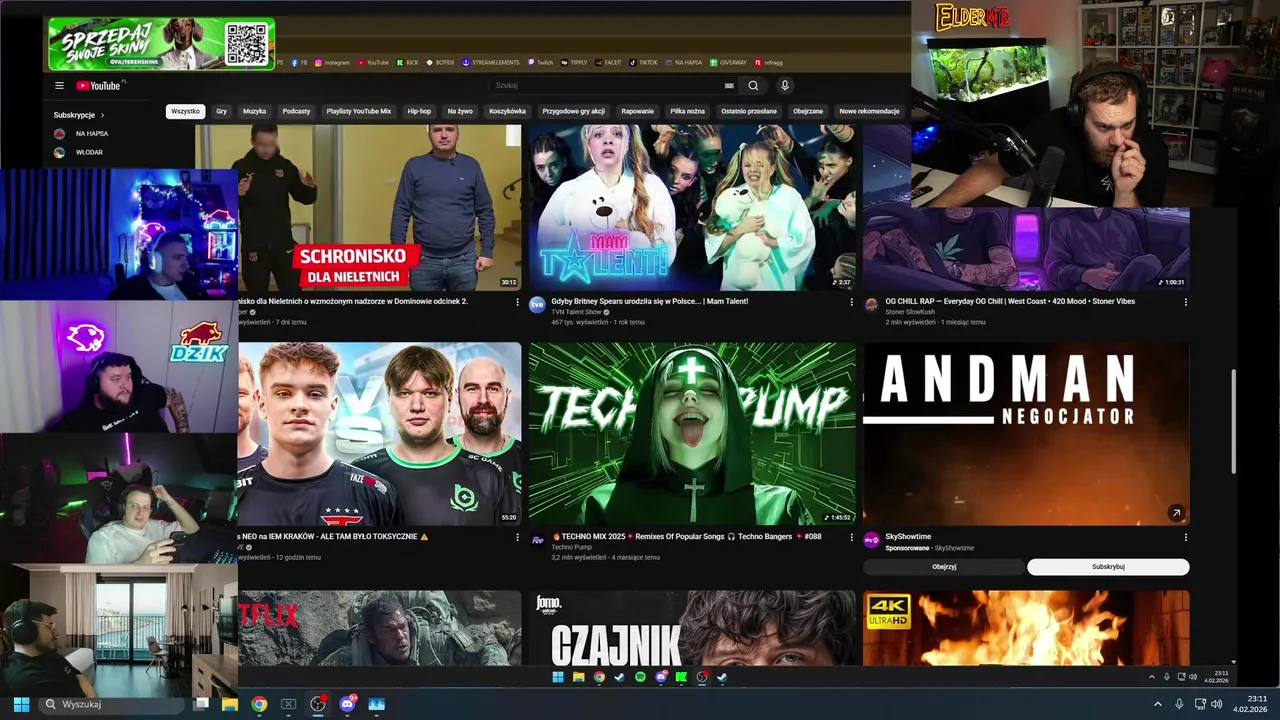The height and width of the screenshot is (720, 1280).
Task: Open options menu for SkyShowtime ad
Action: [1186, 537]
